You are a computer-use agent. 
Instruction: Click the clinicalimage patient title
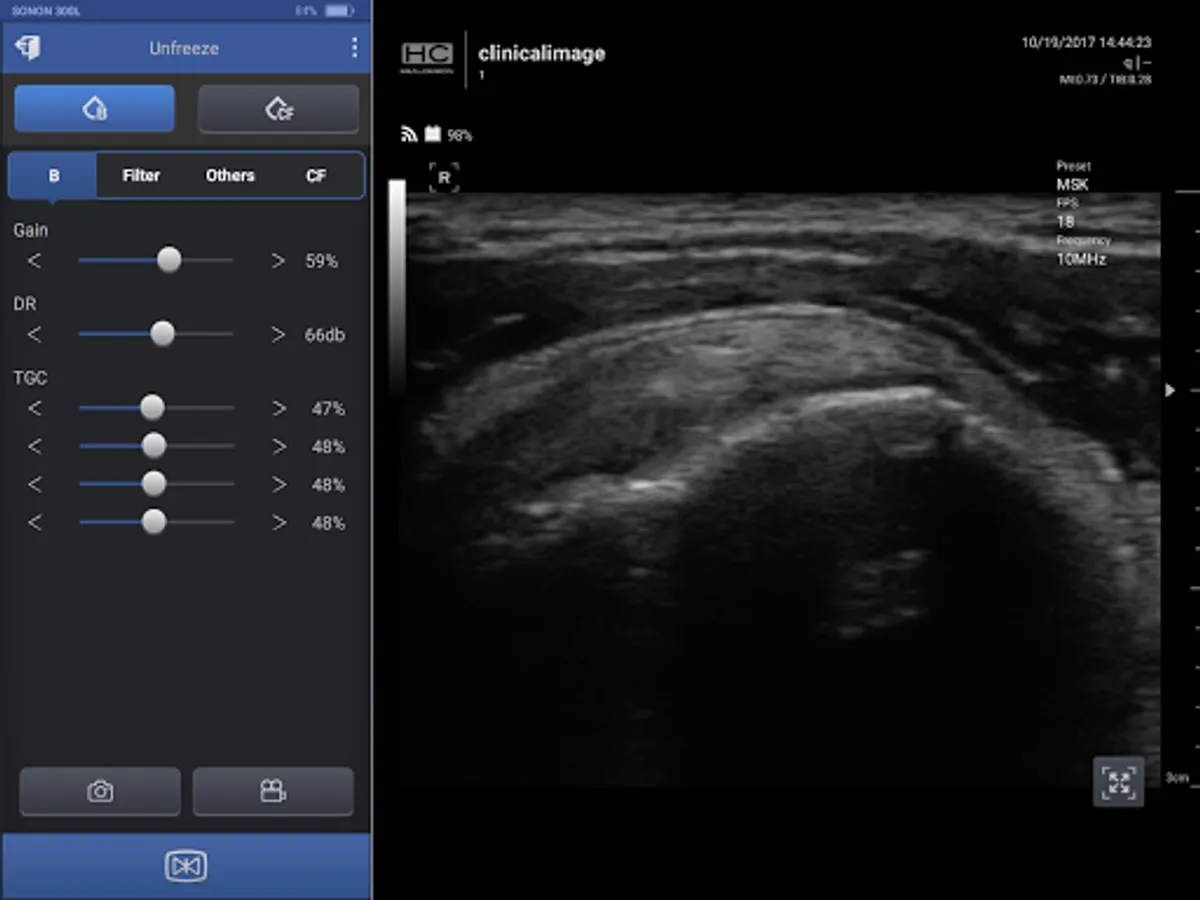click(x=541, y=54)
